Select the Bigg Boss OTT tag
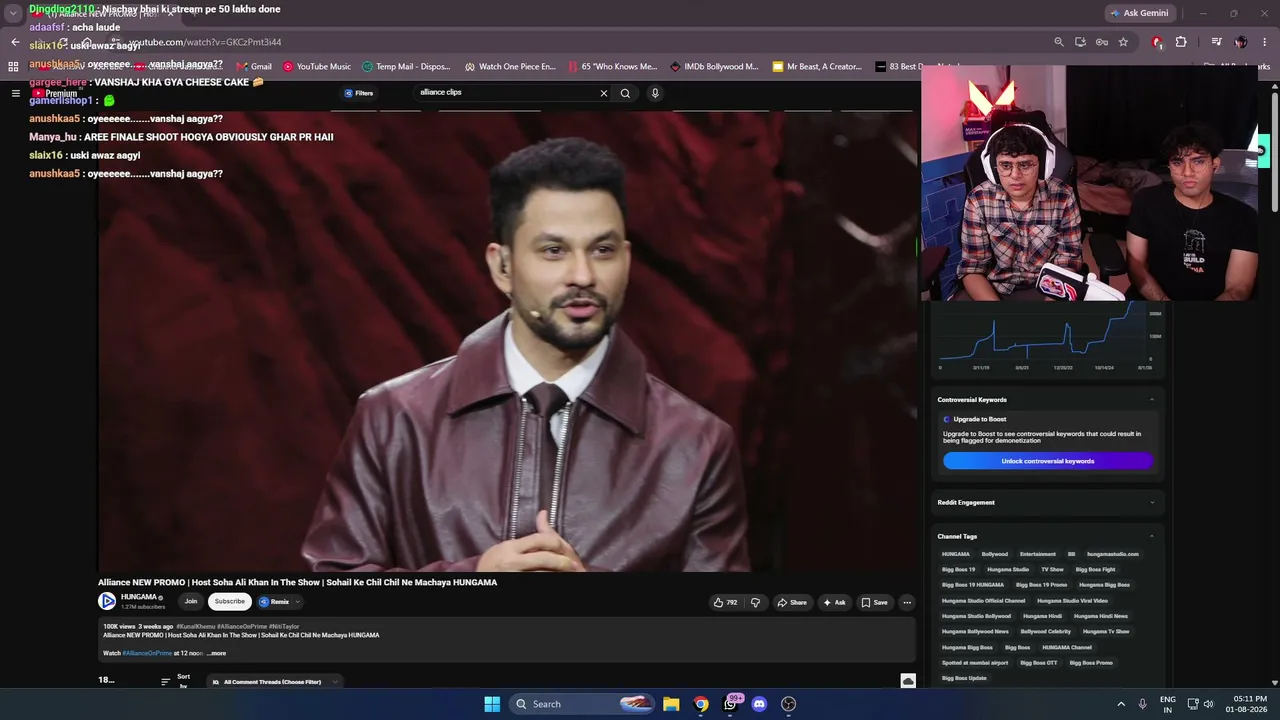The height and width of the screenshot is (720, 1280). [1038, 663]
